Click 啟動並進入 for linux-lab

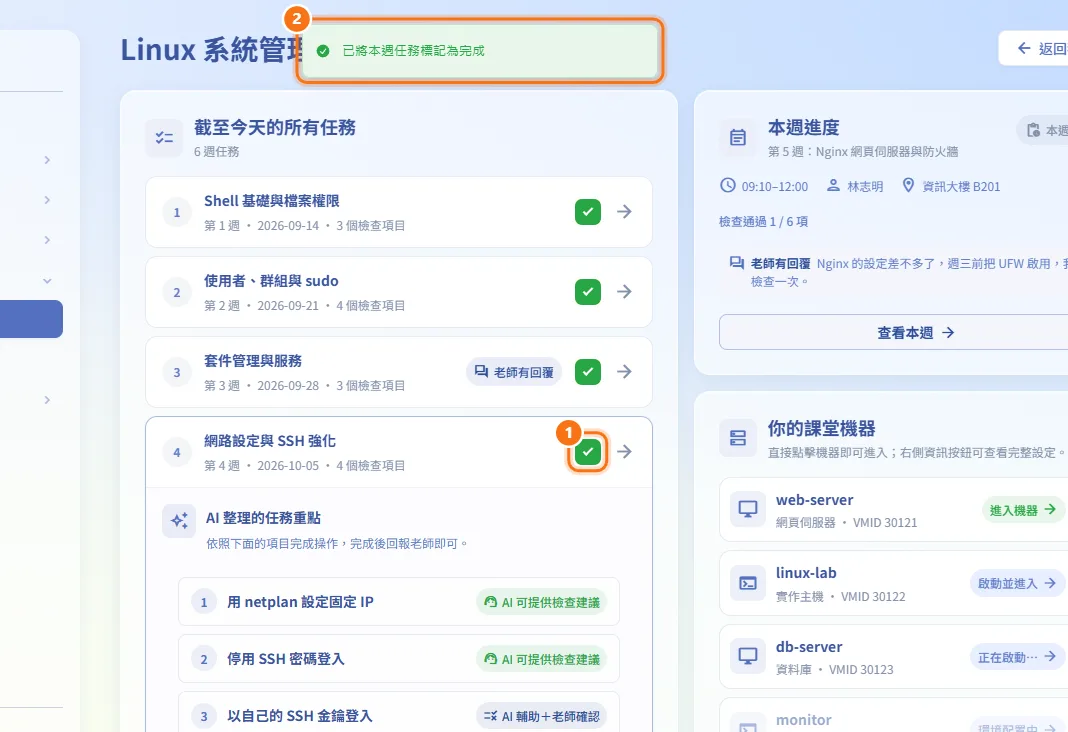point(1017,584)
